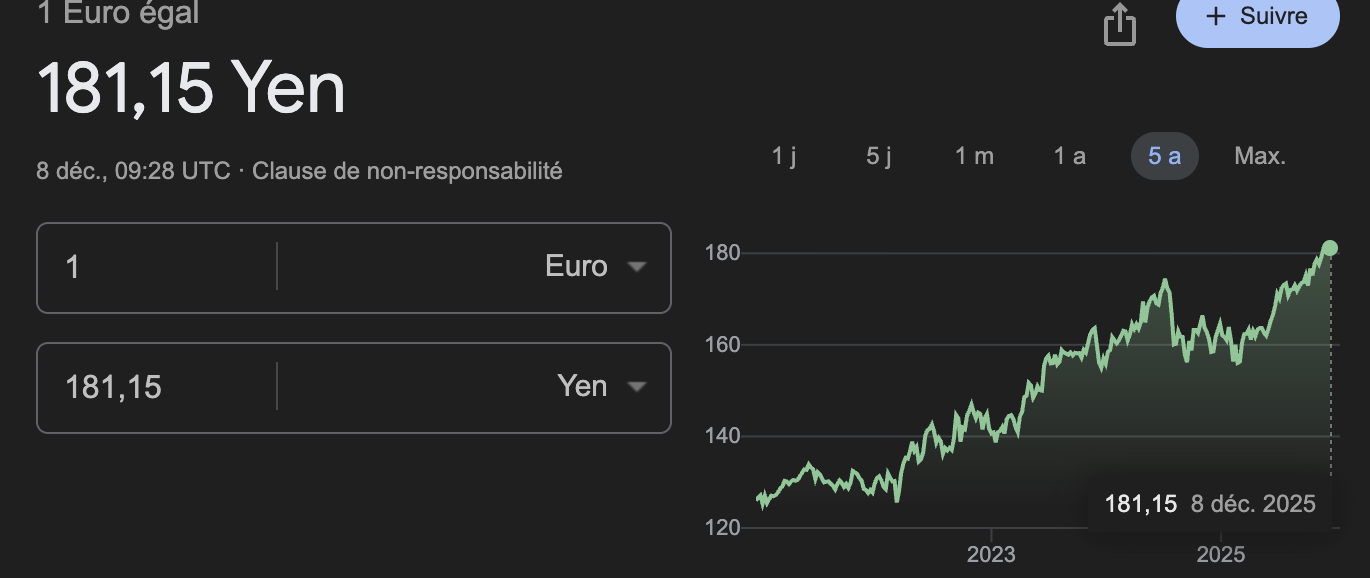Click the plus icon in Suivre button

(x=1216, y=17)
